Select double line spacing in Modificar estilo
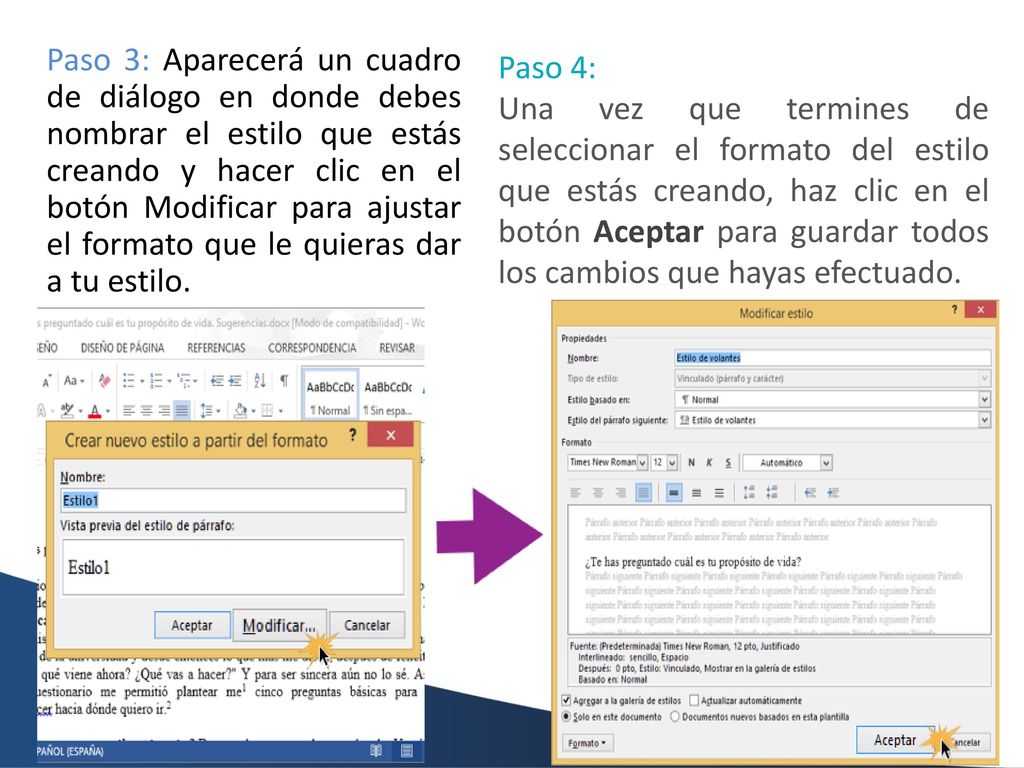The height and width of the screenshot is (768, 1024). click(x=719, y=492)
